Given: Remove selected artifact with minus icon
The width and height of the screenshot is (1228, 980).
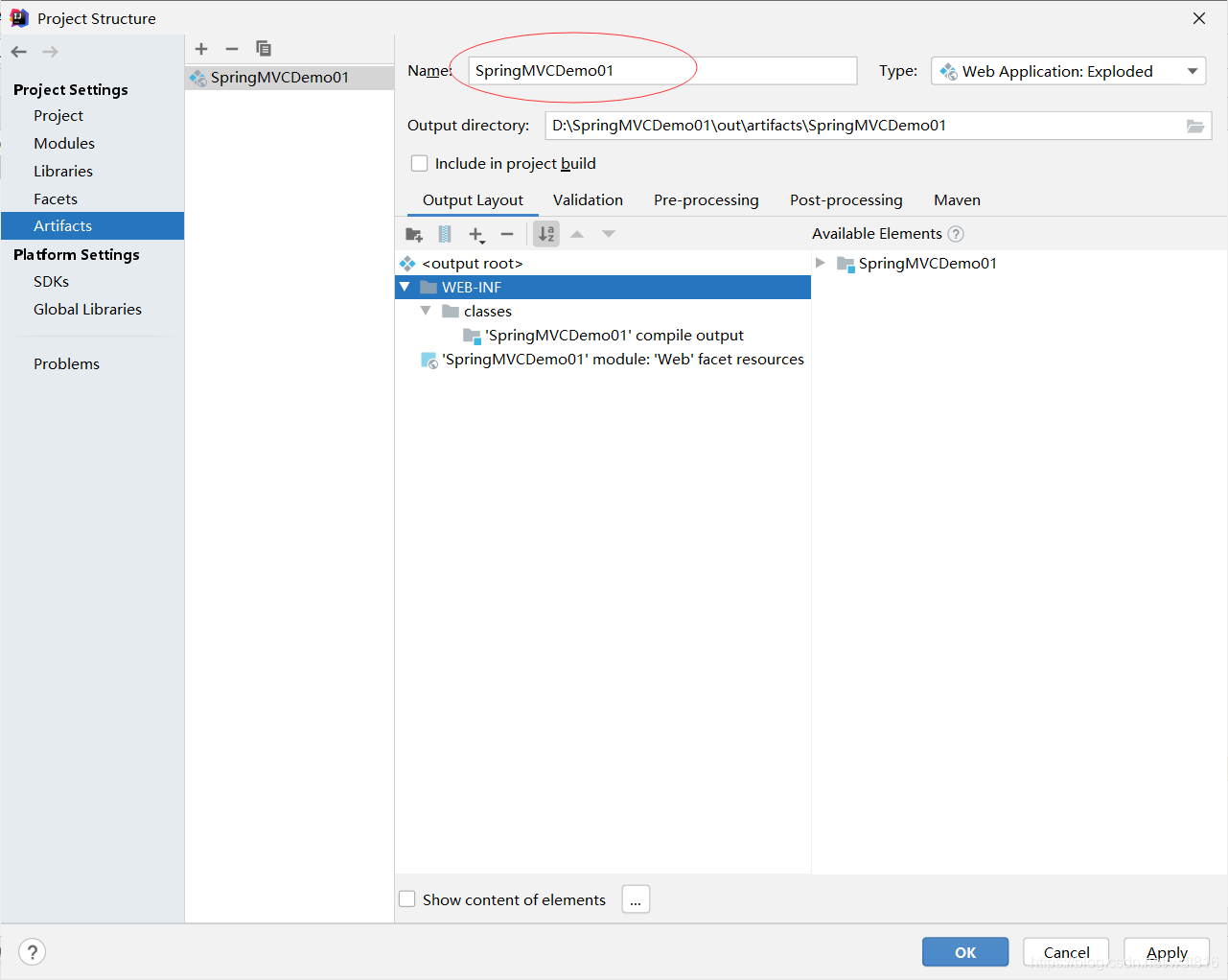Looking at the screenshot, I should pos(232,49).
